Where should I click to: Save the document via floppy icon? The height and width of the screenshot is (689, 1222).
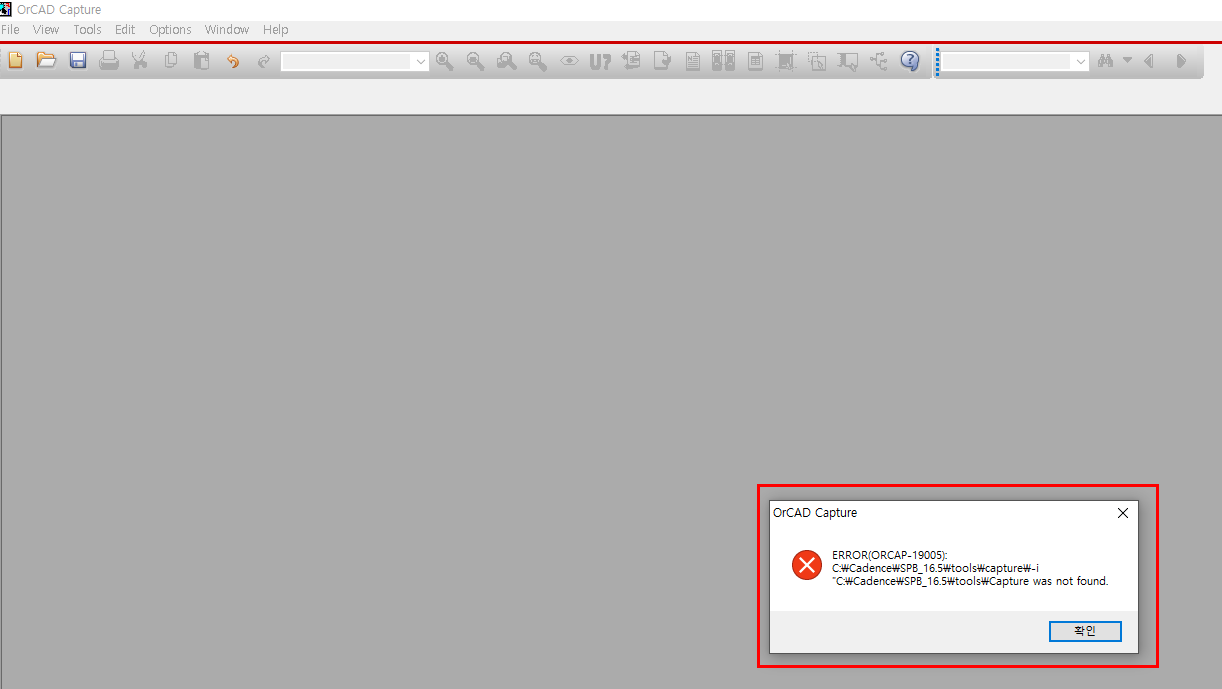[x=77, y=61]
